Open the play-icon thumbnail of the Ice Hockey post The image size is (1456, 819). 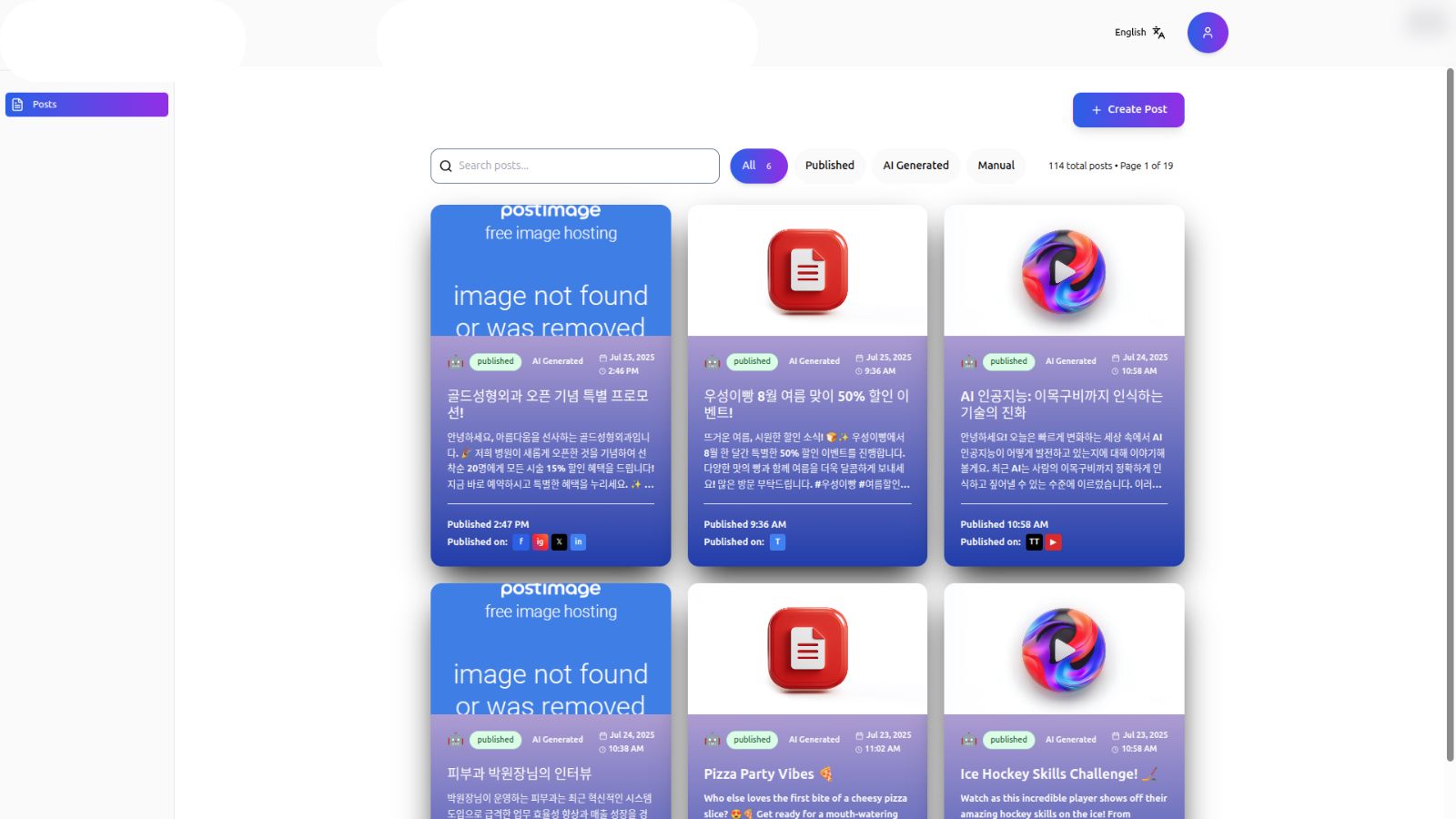1064,650
